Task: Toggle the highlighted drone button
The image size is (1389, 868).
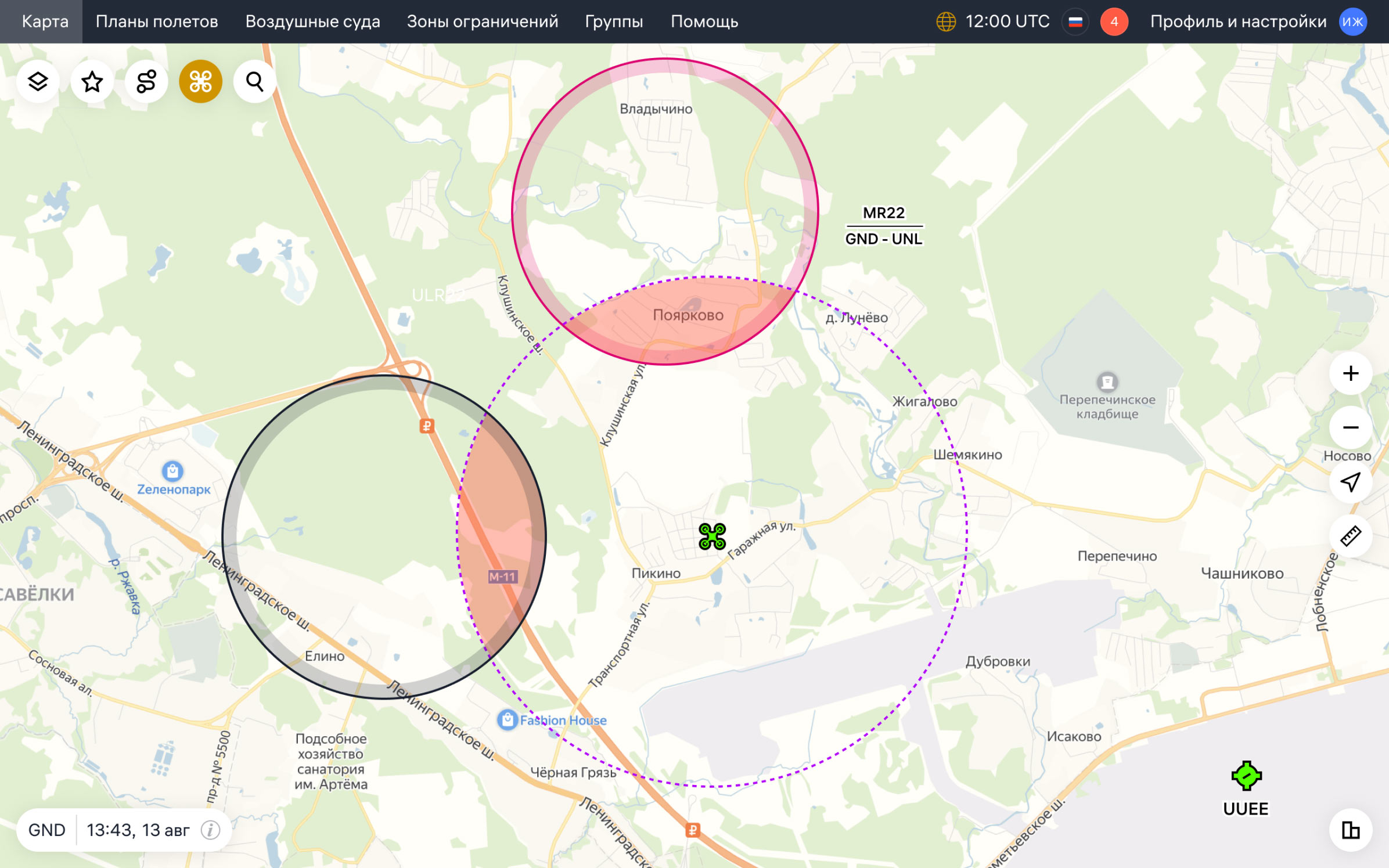Action: click(x=200, y=81)
